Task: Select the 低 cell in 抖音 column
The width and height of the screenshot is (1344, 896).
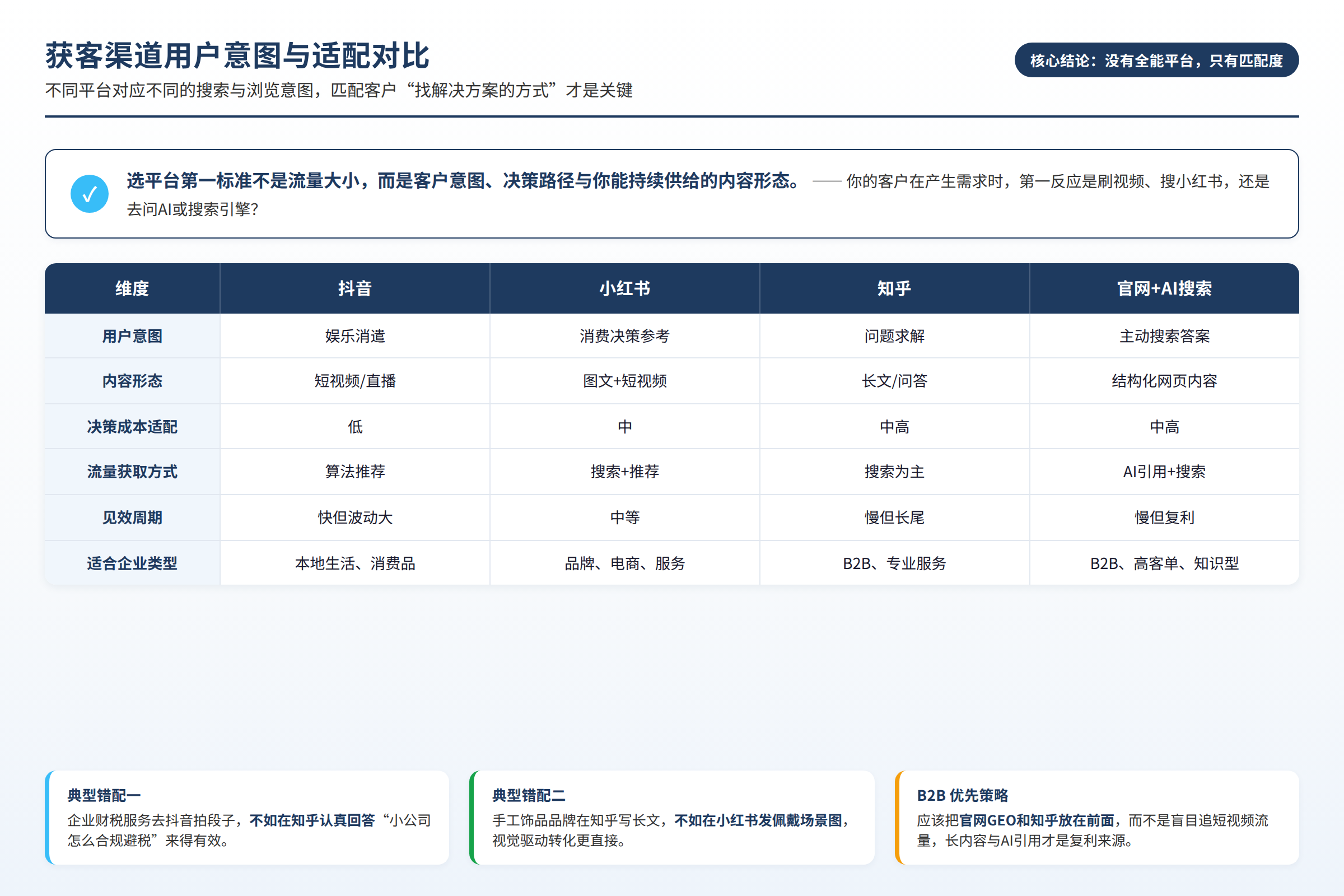Action: coord(355,427)
